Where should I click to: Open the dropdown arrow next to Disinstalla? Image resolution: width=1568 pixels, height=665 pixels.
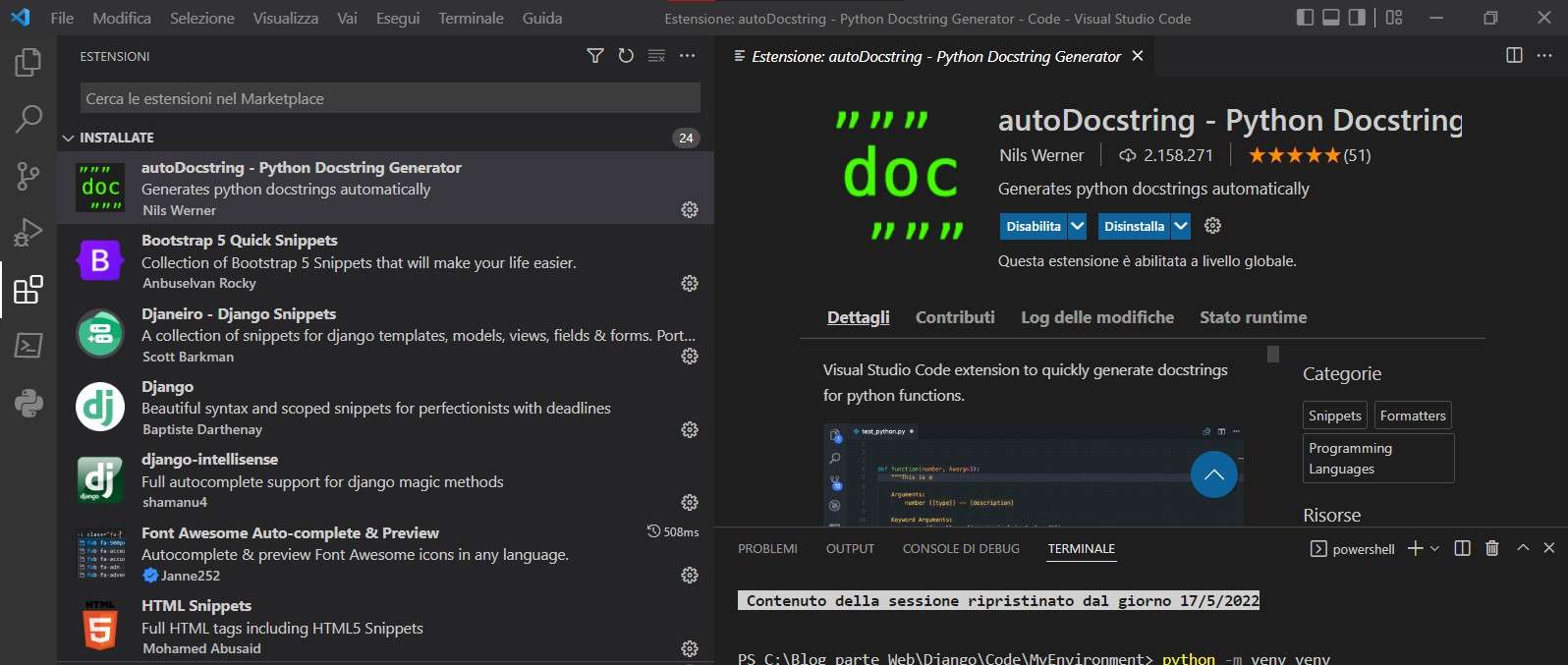tap(1181, 226)
